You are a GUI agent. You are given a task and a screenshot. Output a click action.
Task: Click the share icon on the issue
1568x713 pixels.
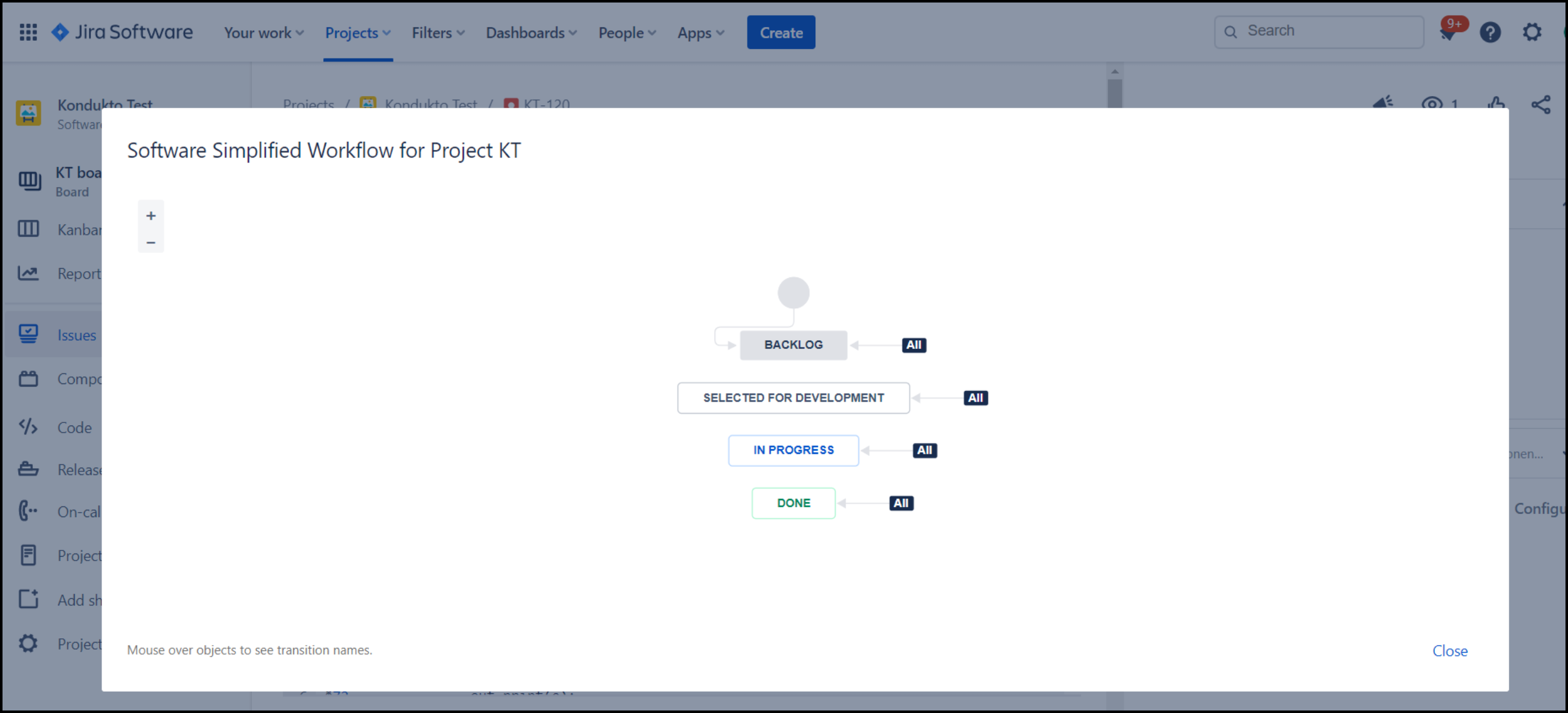pos(1540,104)
